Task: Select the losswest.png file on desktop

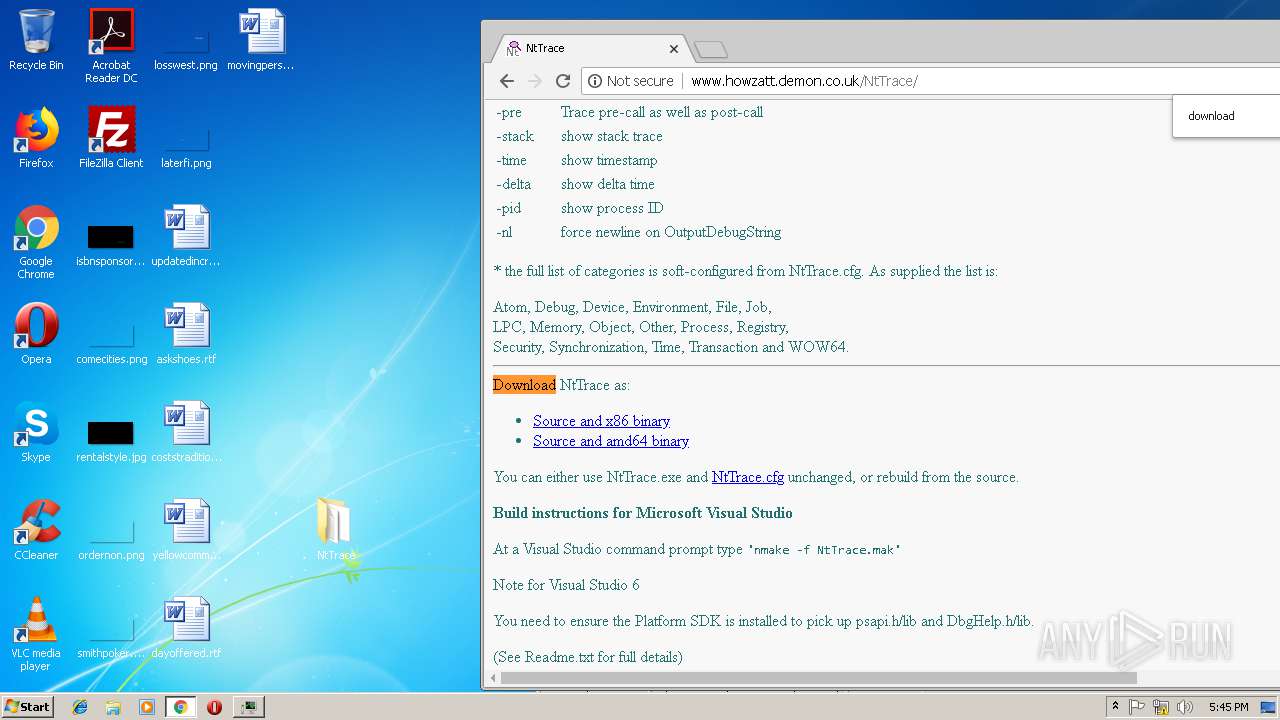Action: (x=186, y=46)
